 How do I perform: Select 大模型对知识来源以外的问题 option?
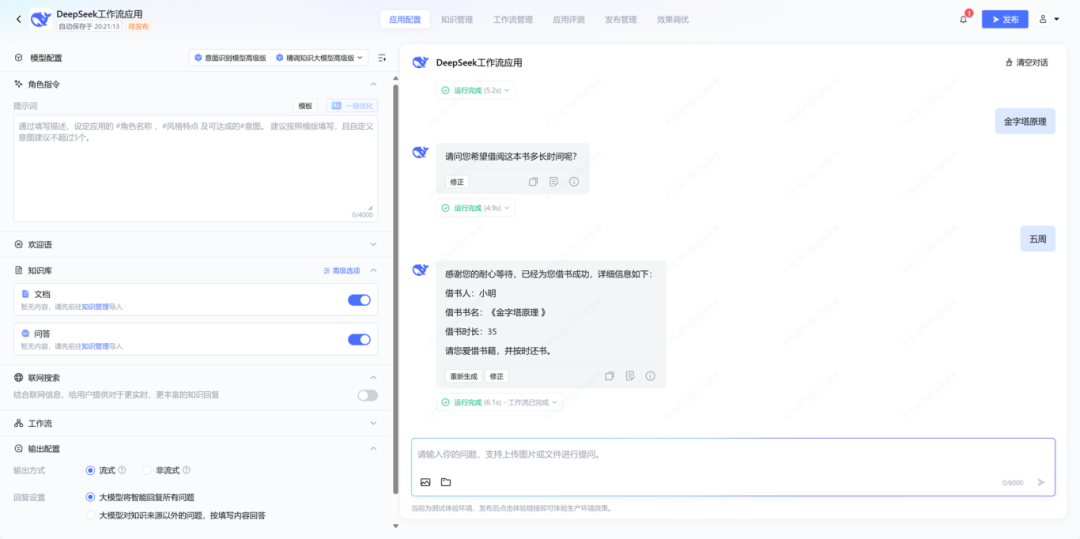point(90,515)
